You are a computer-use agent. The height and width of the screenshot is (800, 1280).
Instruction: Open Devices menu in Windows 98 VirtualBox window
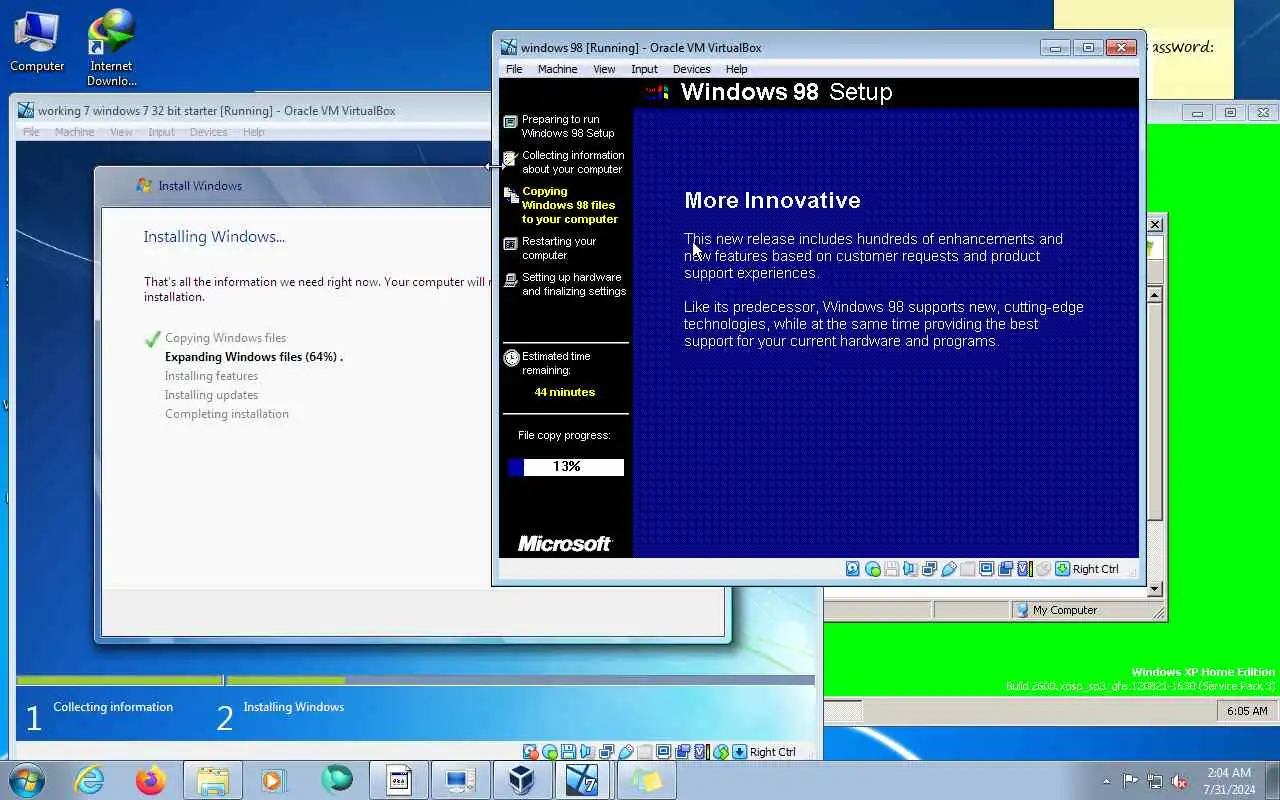(x=691, y=69)
